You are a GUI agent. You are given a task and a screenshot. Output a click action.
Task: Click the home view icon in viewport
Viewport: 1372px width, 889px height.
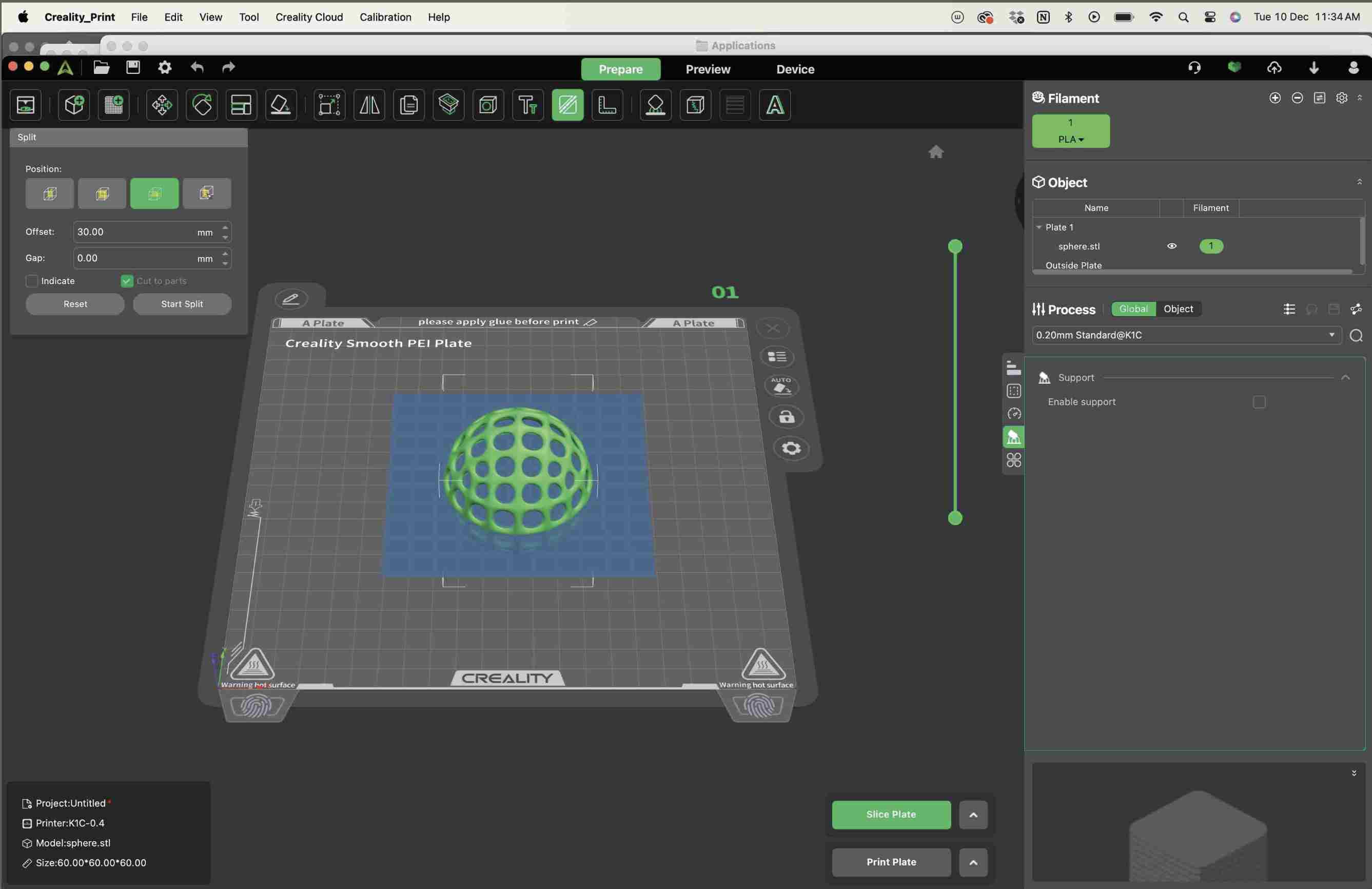[936, 151]
